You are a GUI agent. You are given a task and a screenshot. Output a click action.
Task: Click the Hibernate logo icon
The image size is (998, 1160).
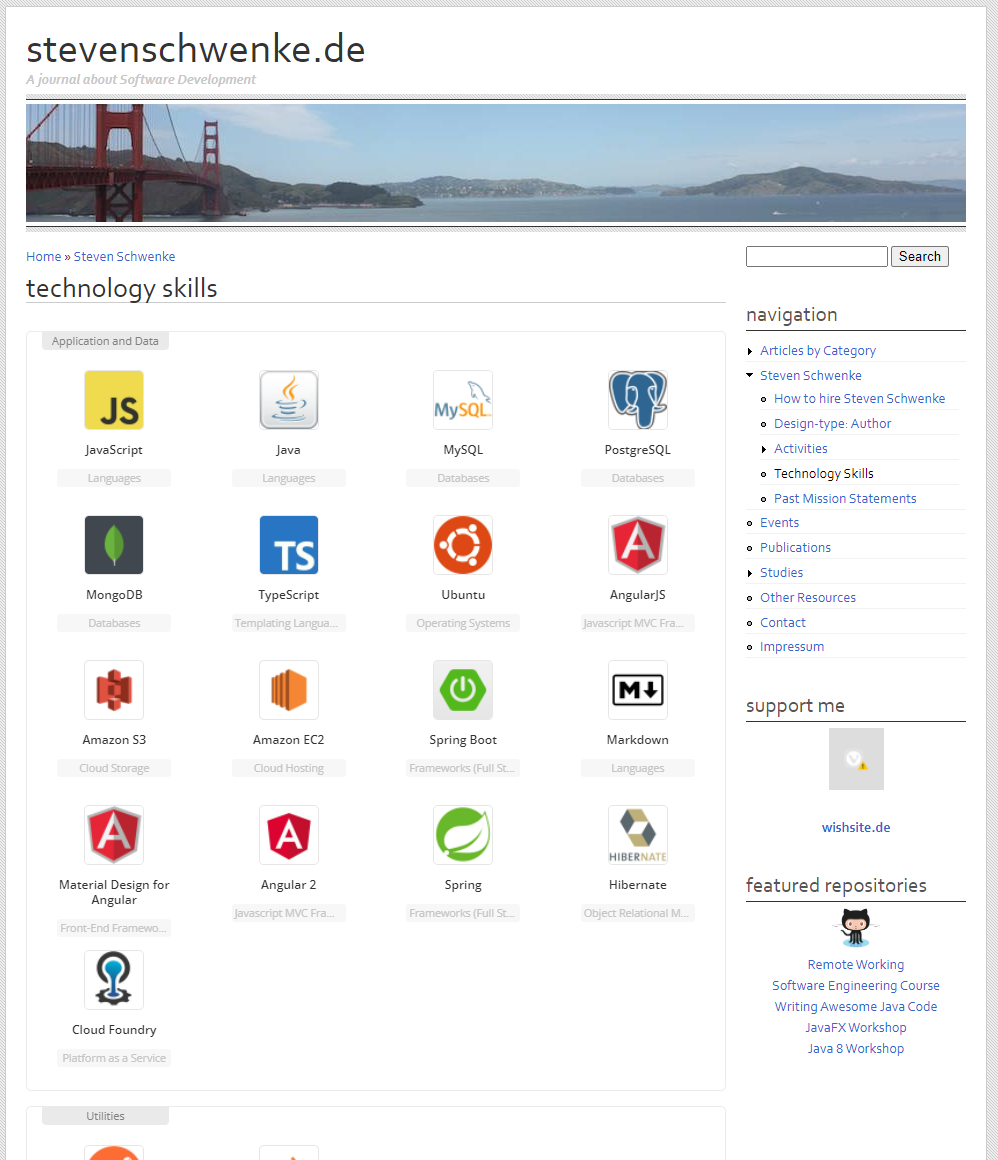(638, 835)
